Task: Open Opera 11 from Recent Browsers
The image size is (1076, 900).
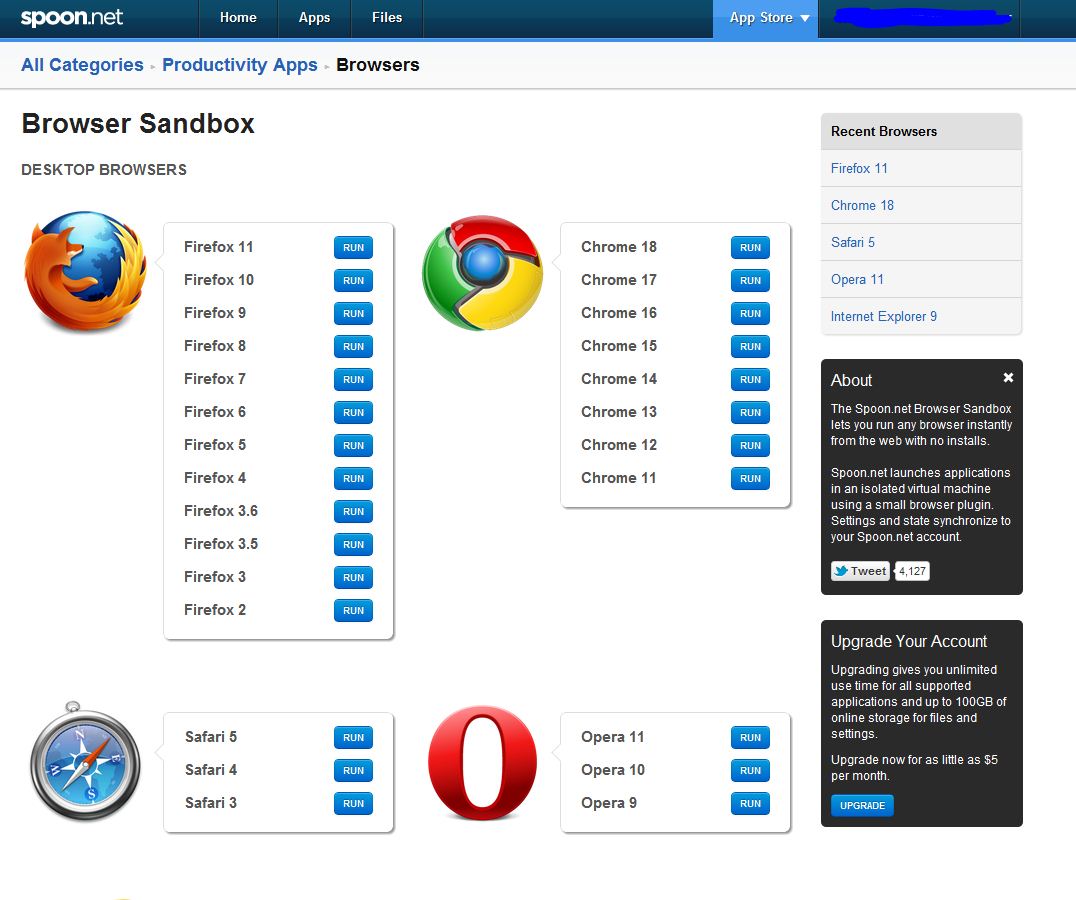Action: (x=857, y=279)
